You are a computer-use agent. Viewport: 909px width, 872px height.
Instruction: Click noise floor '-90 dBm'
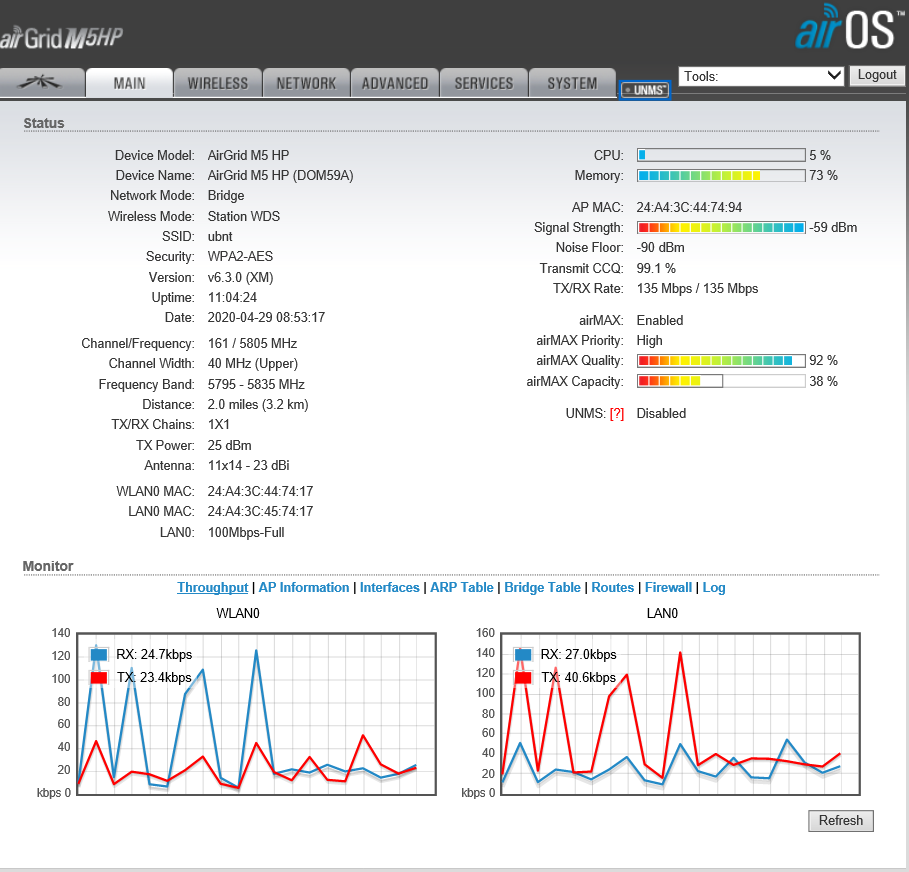660,248
